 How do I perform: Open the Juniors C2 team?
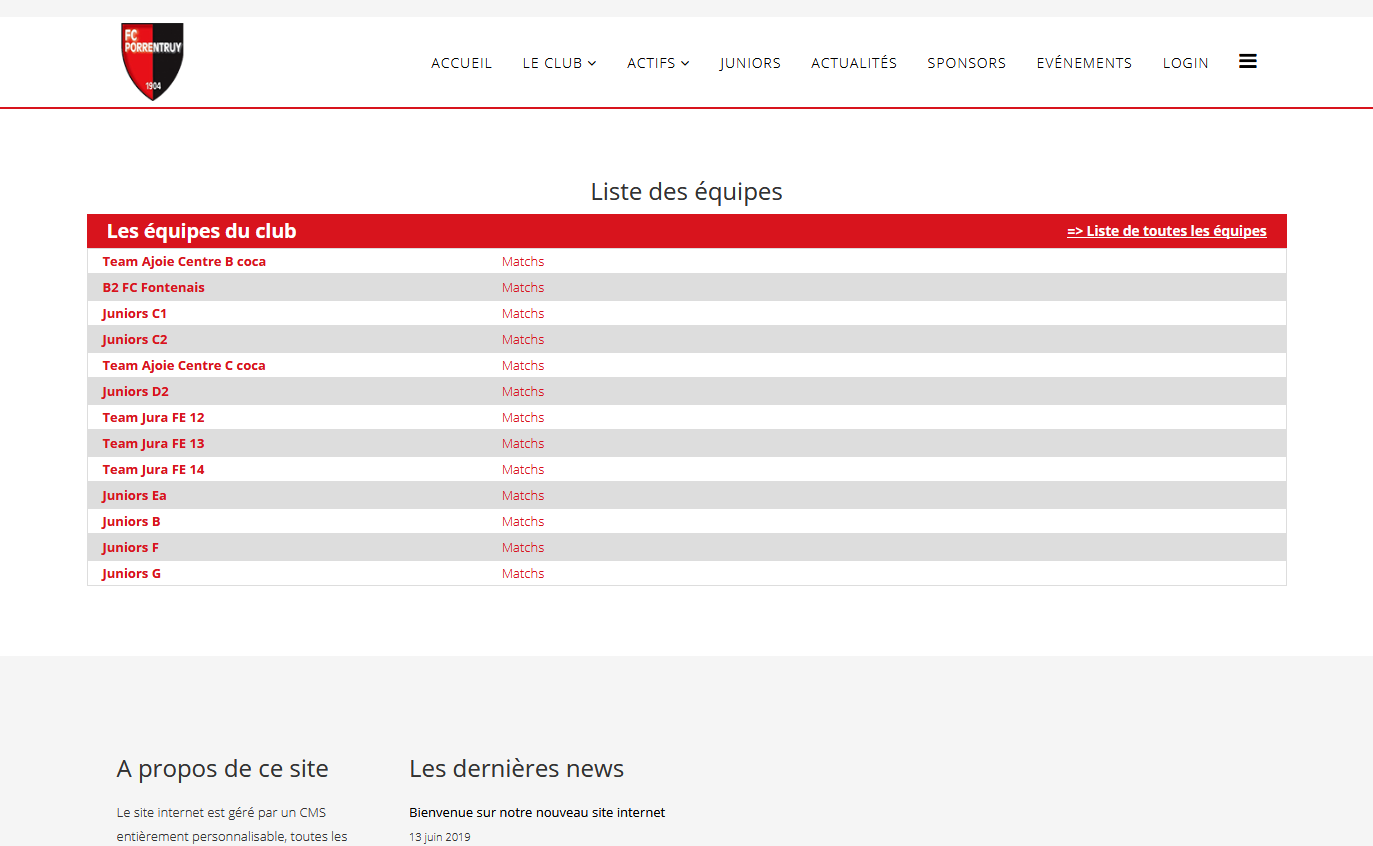click(135, 339)
